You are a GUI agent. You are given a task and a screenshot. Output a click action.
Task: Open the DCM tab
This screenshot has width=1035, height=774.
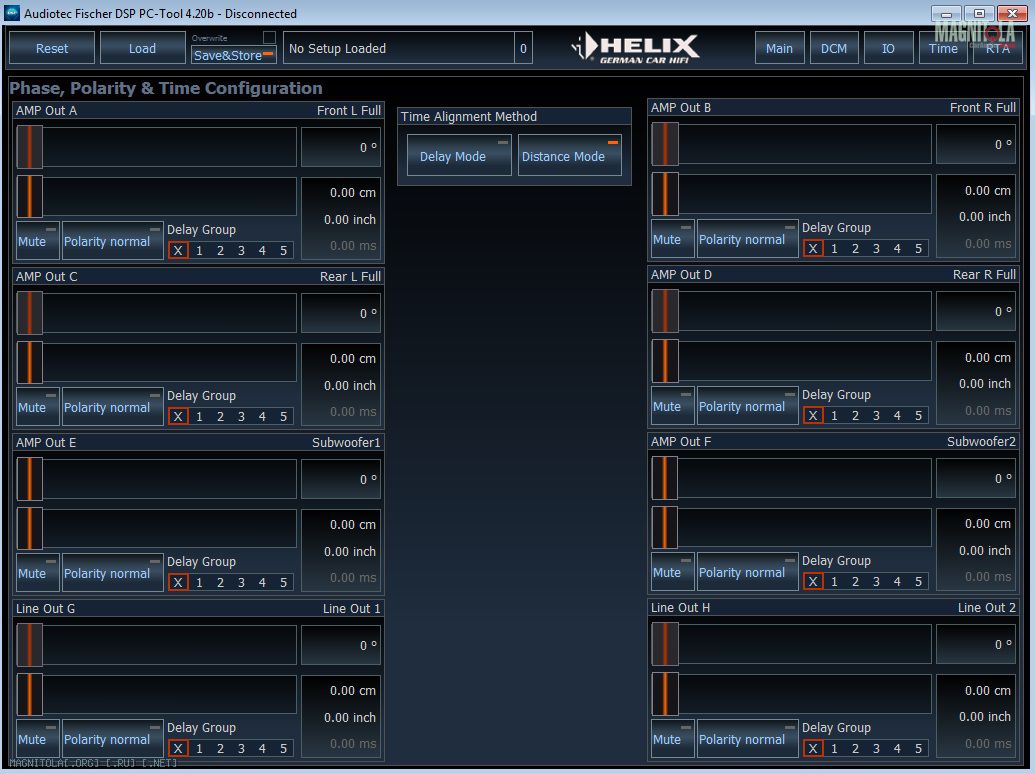coord(833,48)
